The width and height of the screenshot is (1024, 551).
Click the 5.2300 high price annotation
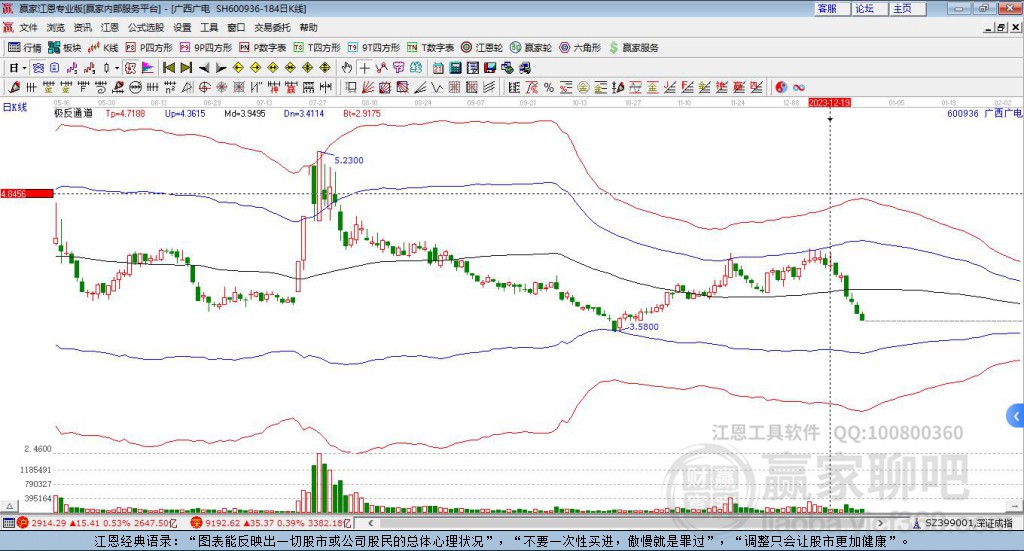349,161
